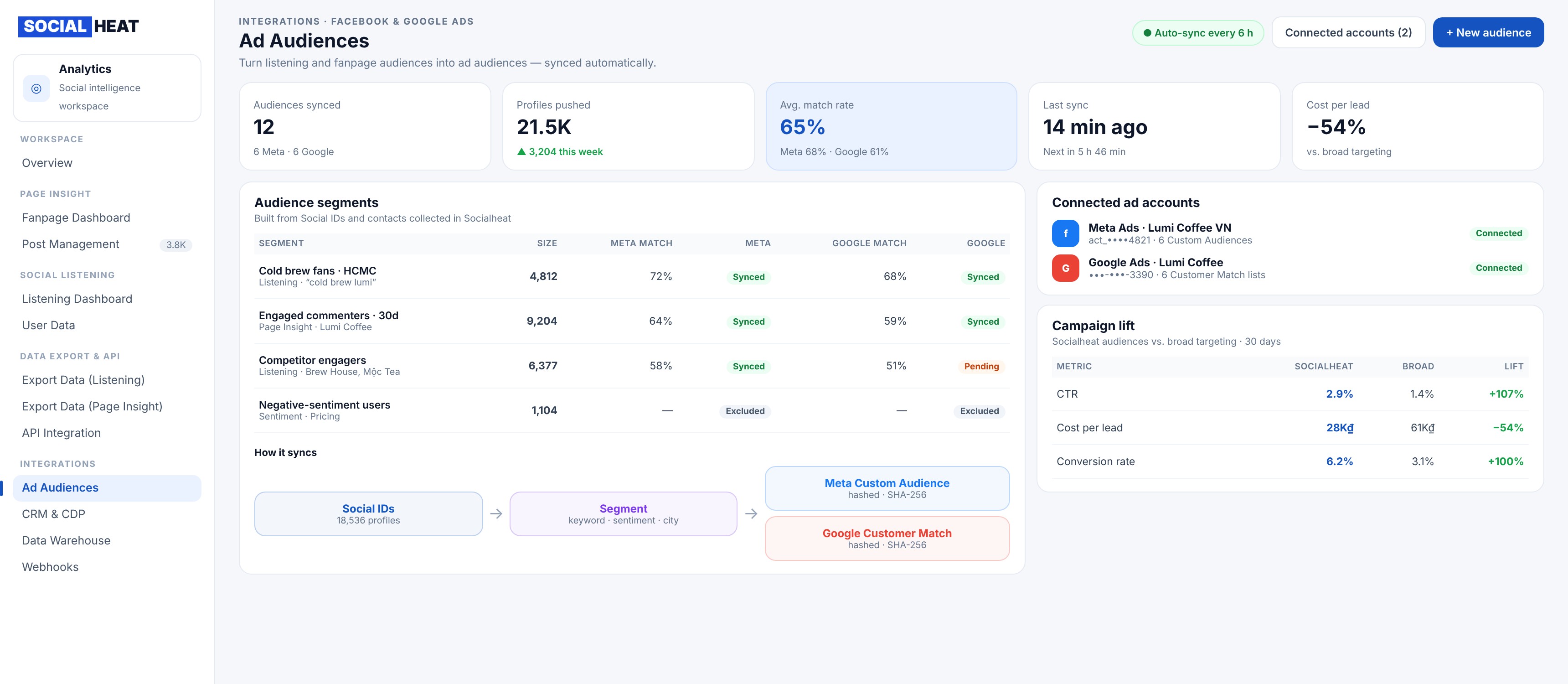Select the Cold brew fans · HCMC segment
The width and height of the screenshot is (1568, 684).
[632, 276]
